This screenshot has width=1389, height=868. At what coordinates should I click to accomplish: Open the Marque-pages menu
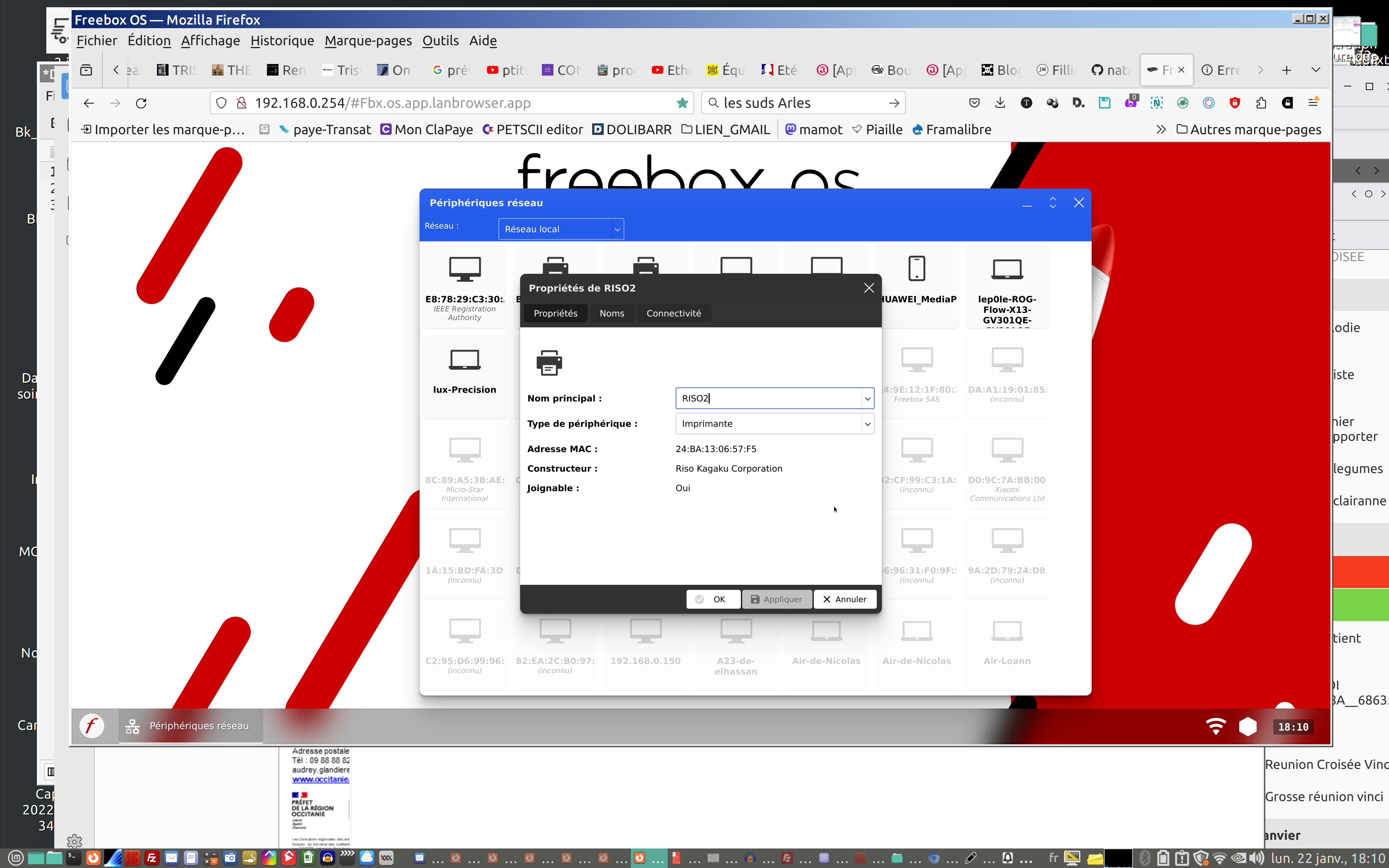coord(368,41)
